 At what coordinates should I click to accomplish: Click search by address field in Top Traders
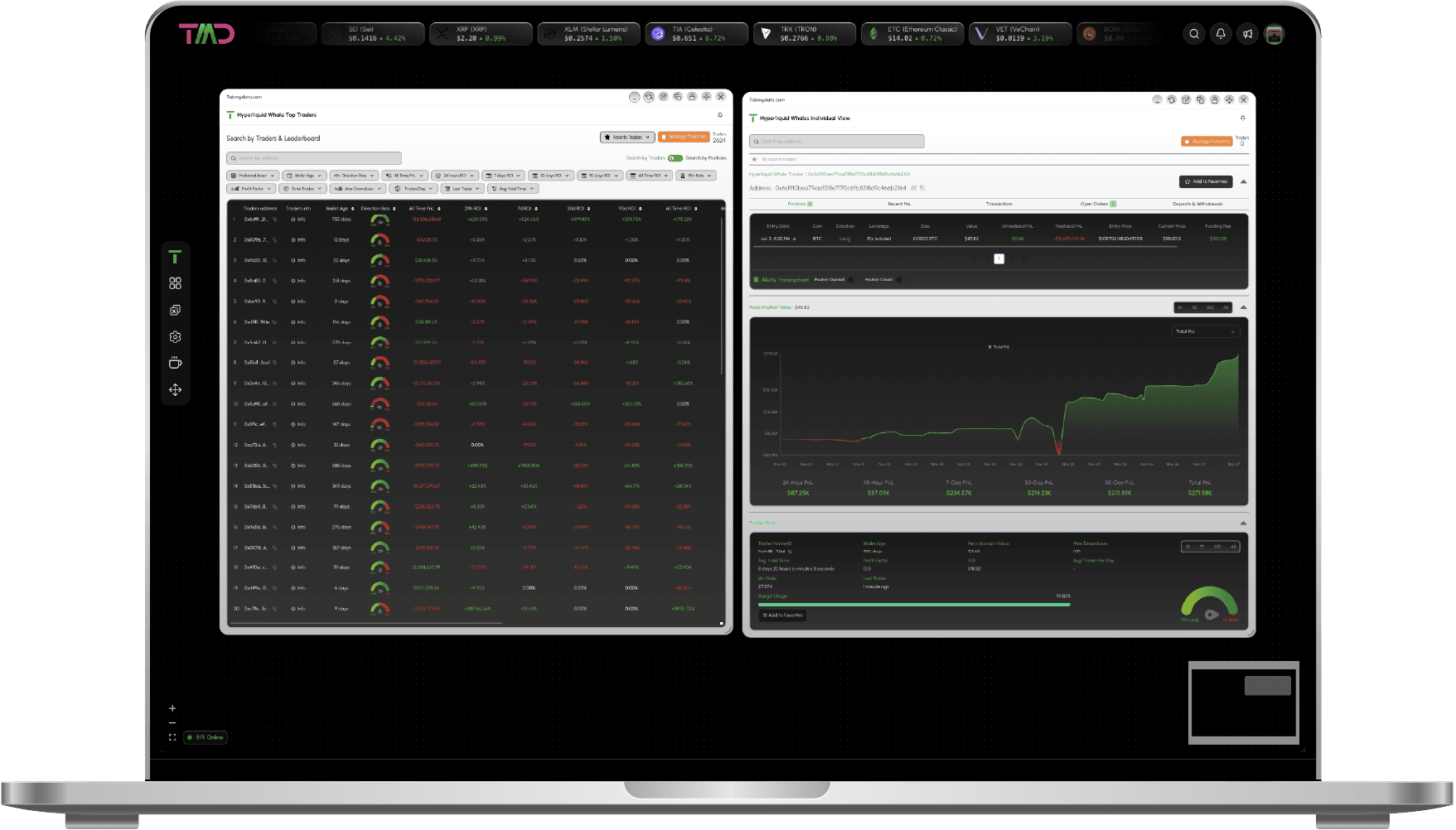314,158
